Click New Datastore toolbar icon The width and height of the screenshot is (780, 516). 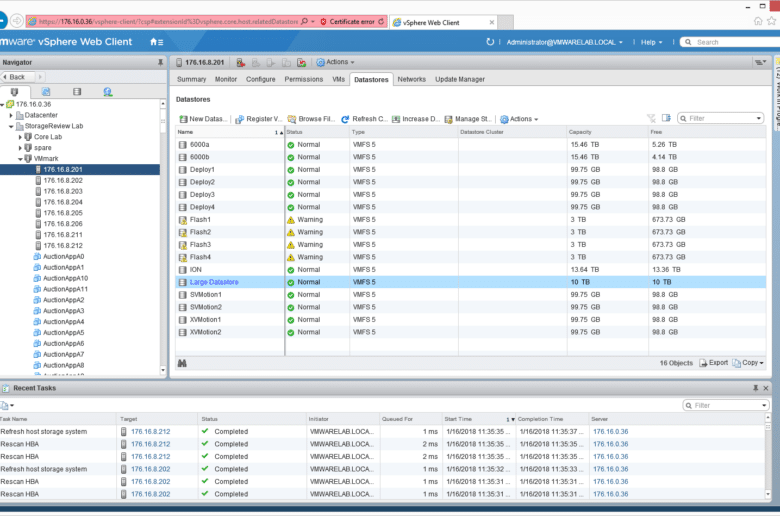coord(184,119)
